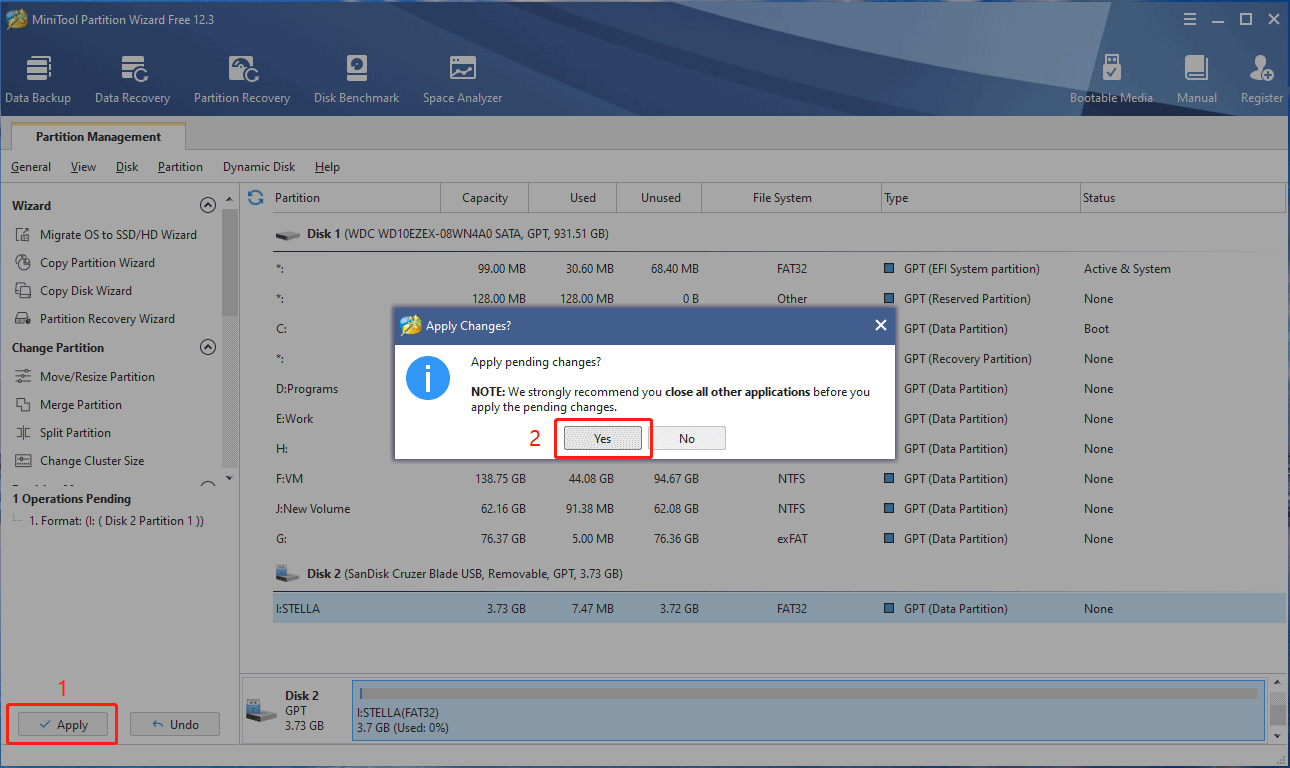Open the Dynamic Disk menu
The width and height of the screenshot is (1290, 768).
coord(259,167)
